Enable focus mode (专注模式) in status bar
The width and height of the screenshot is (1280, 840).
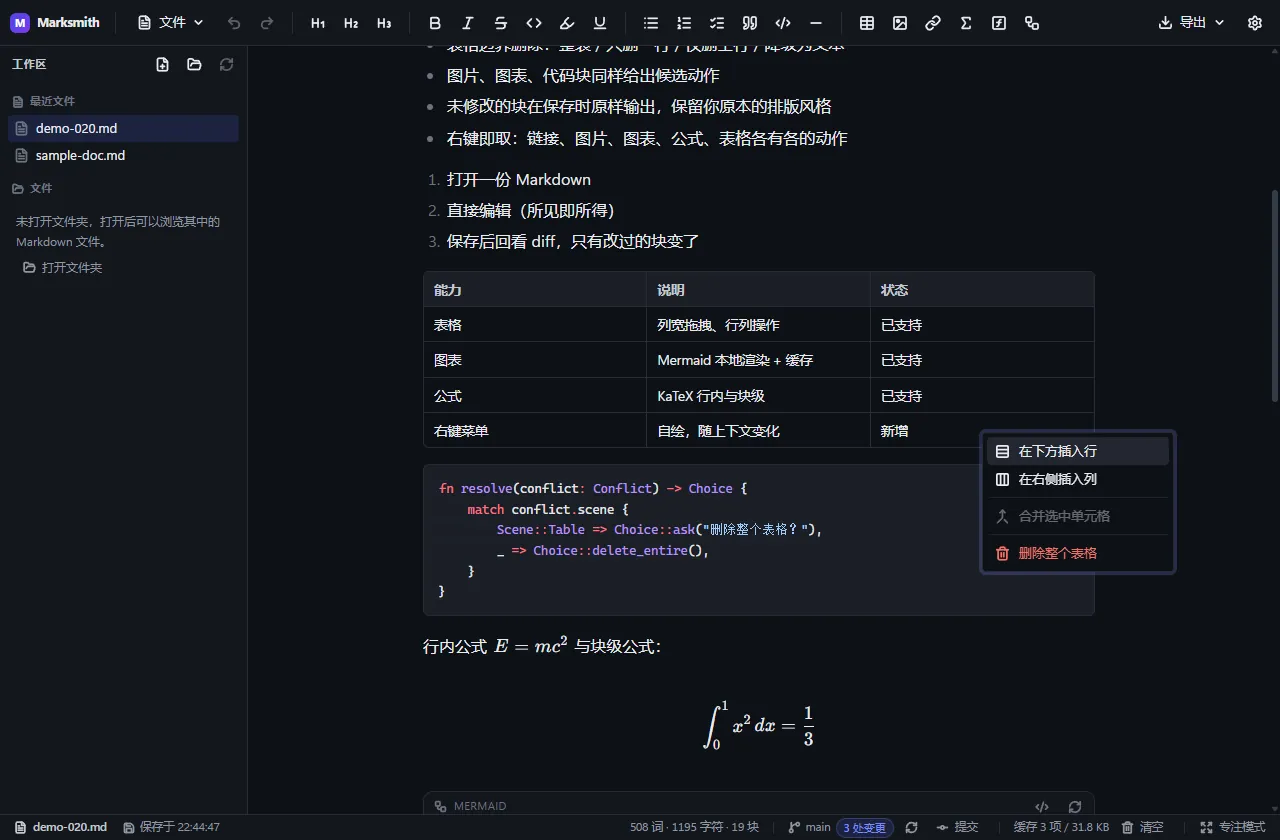point(1233,827)
